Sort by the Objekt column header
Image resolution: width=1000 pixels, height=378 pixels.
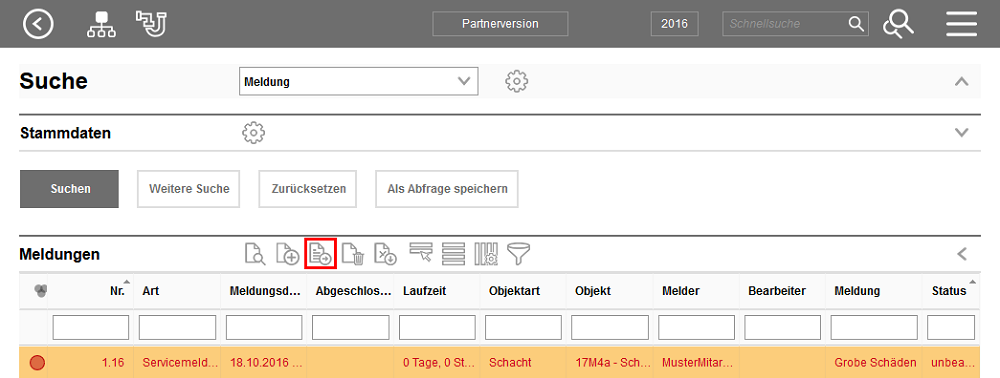[593, 291]
